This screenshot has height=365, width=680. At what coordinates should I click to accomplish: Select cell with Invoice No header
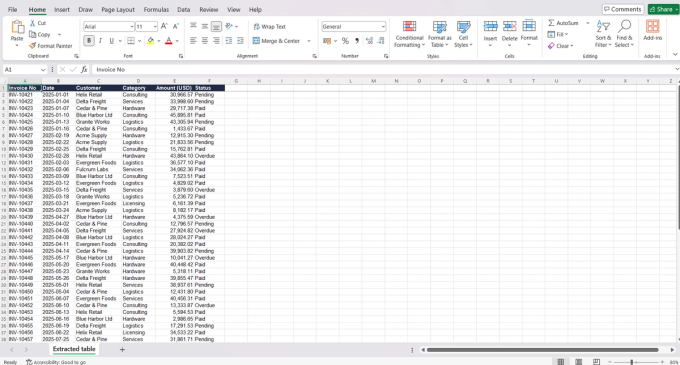[25, 88]
